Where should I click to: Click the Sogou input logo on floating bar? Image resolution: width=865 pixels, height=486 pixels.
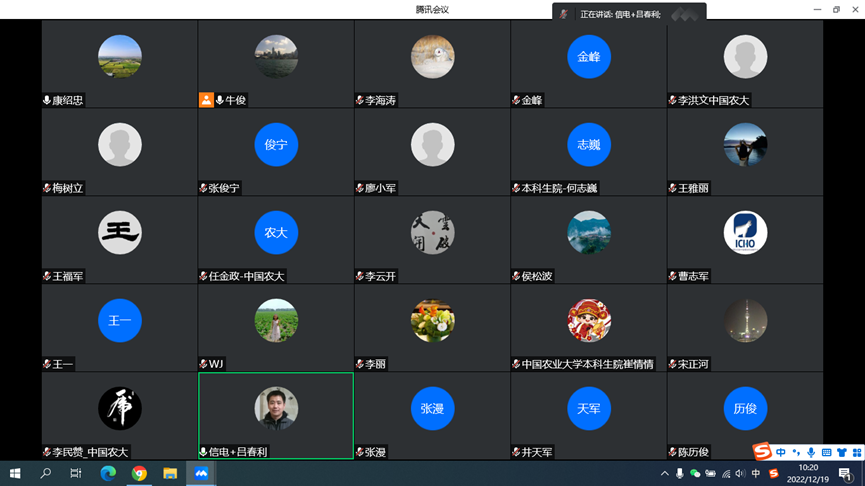[762, 452]
